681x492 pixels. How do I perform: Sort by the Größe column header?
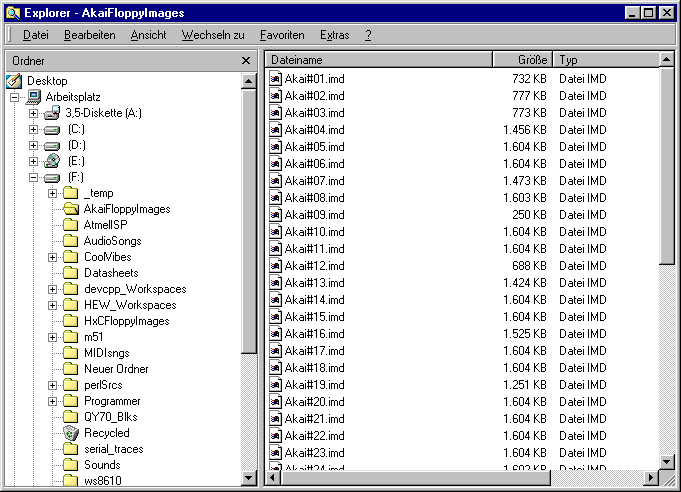(523, 60)
